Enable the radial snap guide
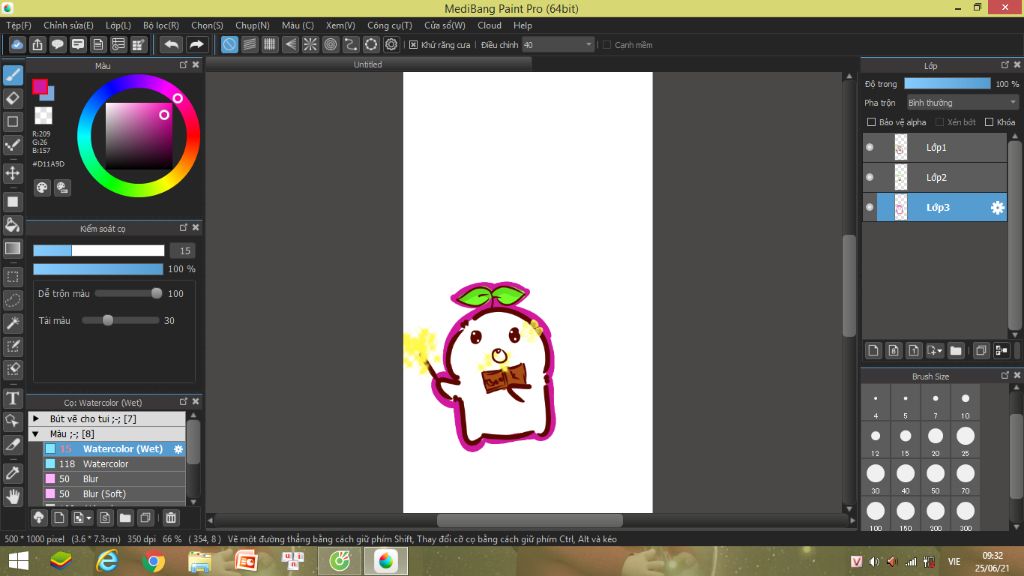1024x576 pixels. 310,44
